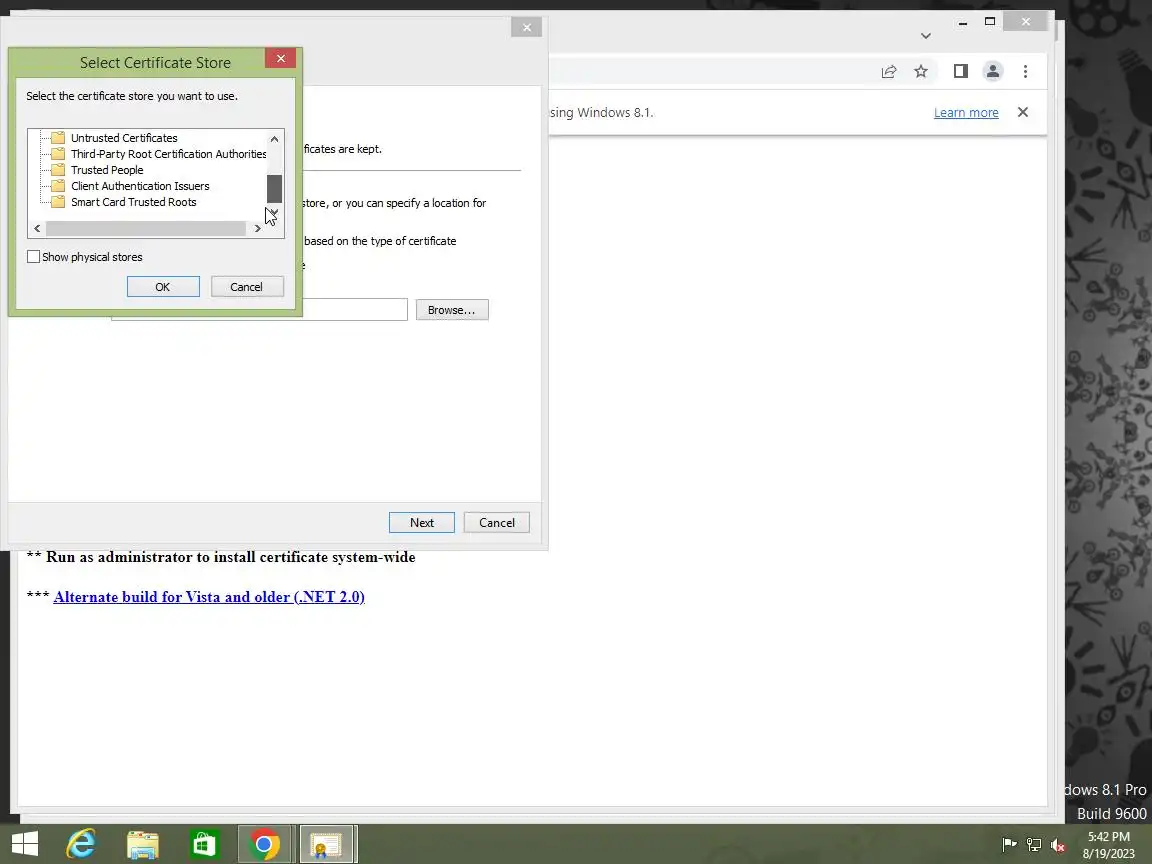Open Chrome's three-dot menu
This screenshot has height=864, width=1152.
point(1025,71)
